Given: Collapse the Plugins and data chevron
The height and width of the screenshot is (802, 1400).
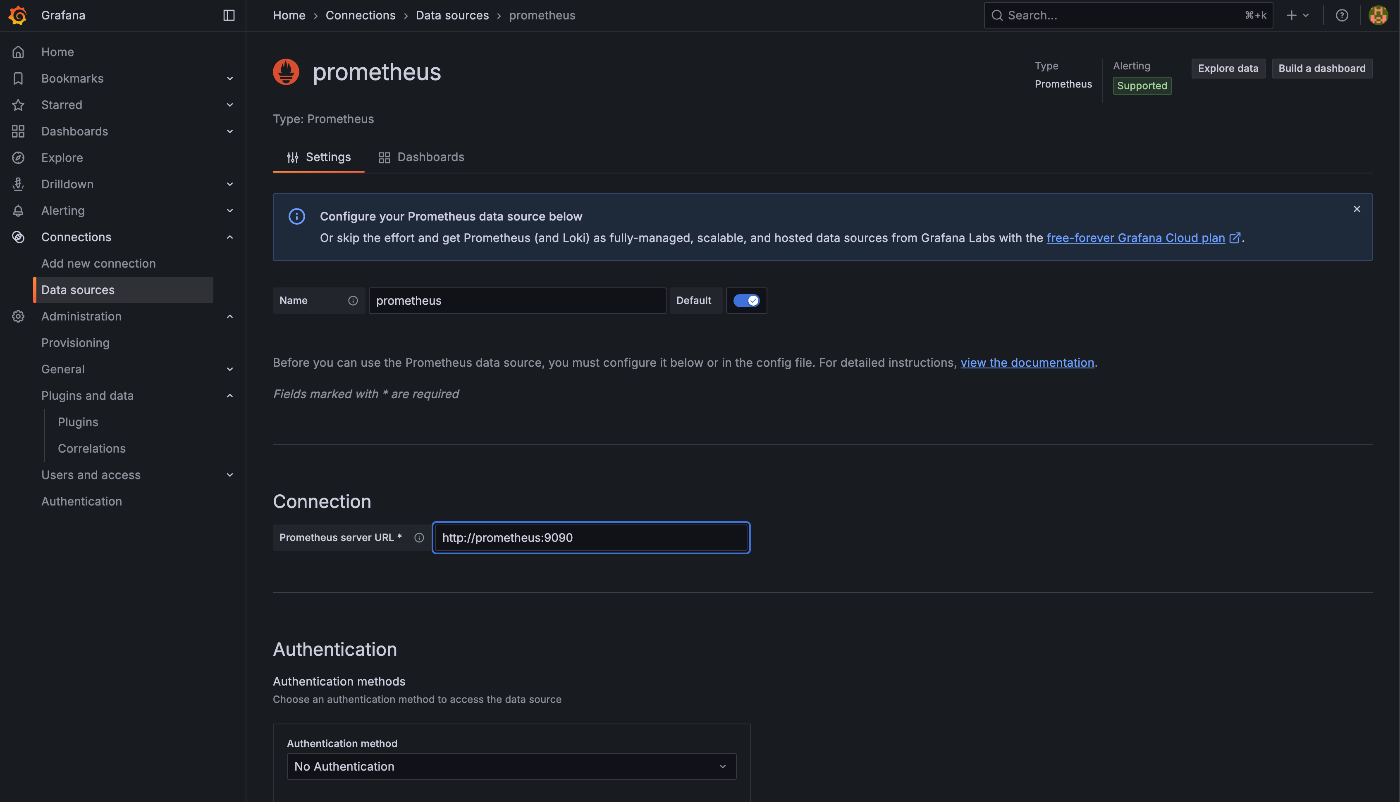Looking at the screenshot, I should click(230, 396).
